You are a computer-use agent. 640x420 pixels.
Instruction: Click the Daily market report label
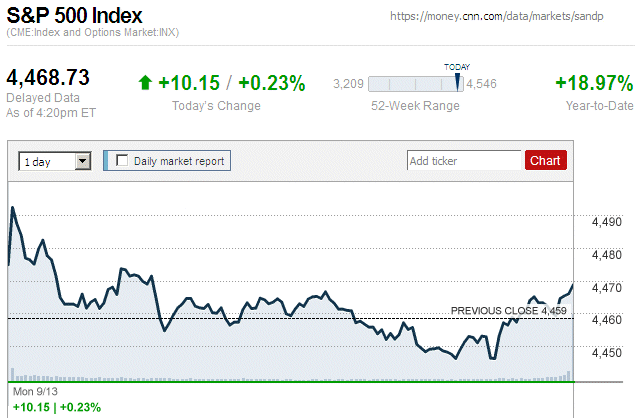coord(179,160)
